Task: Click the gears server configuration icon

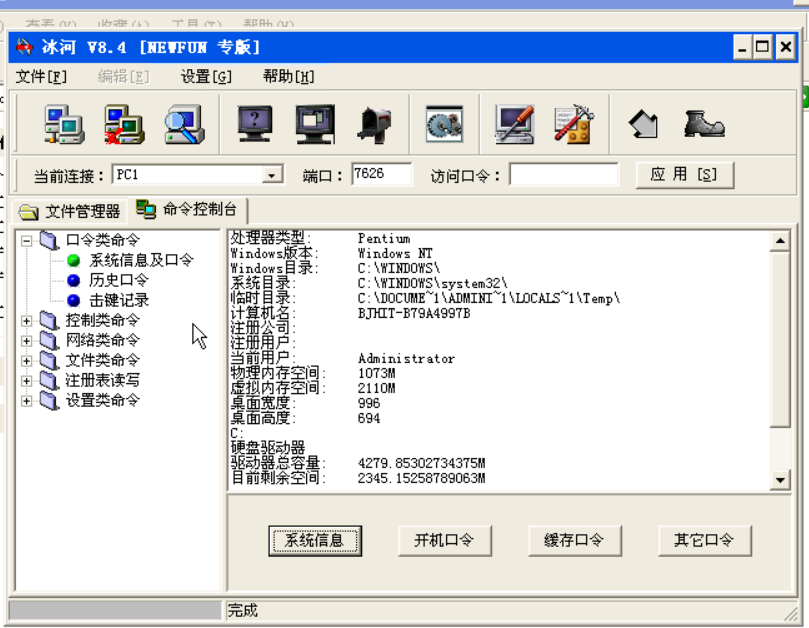Action: 444,124
